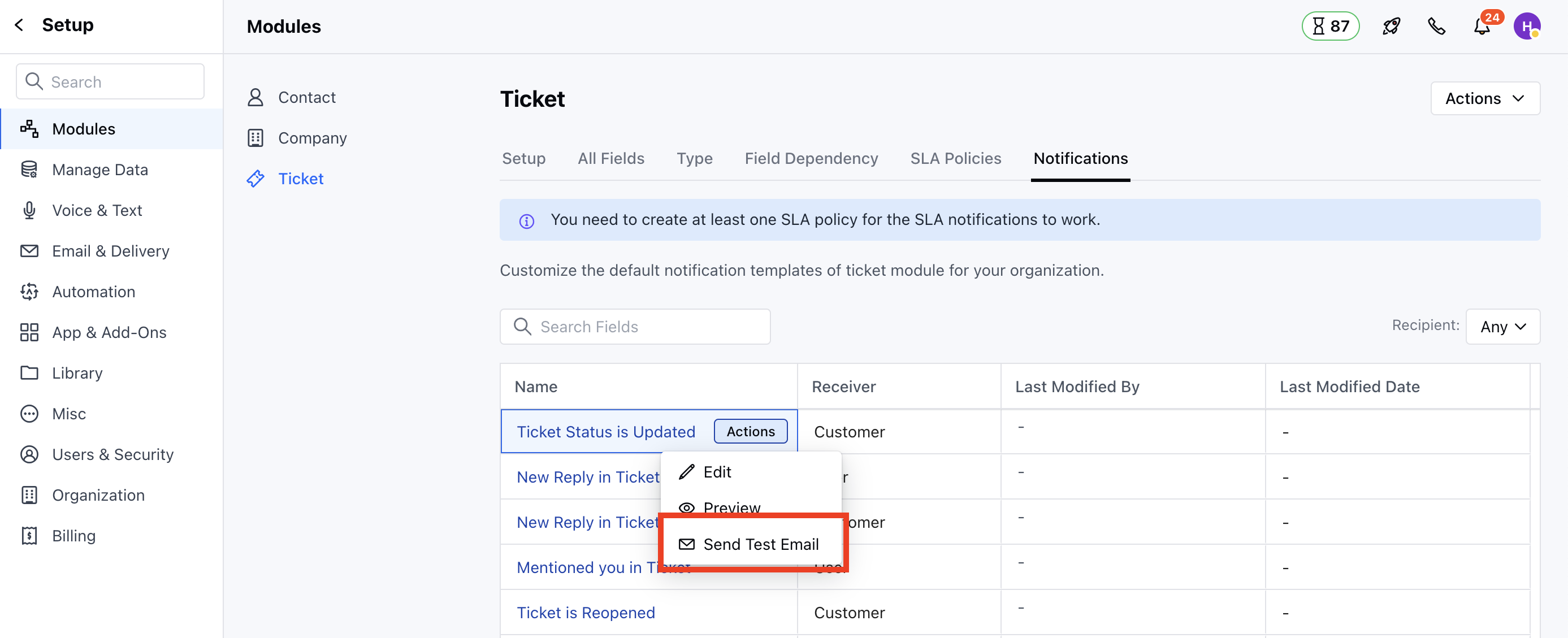Expand the Recipient Any dropdown
1568x638 pixels.
[x=1502, y=327]
